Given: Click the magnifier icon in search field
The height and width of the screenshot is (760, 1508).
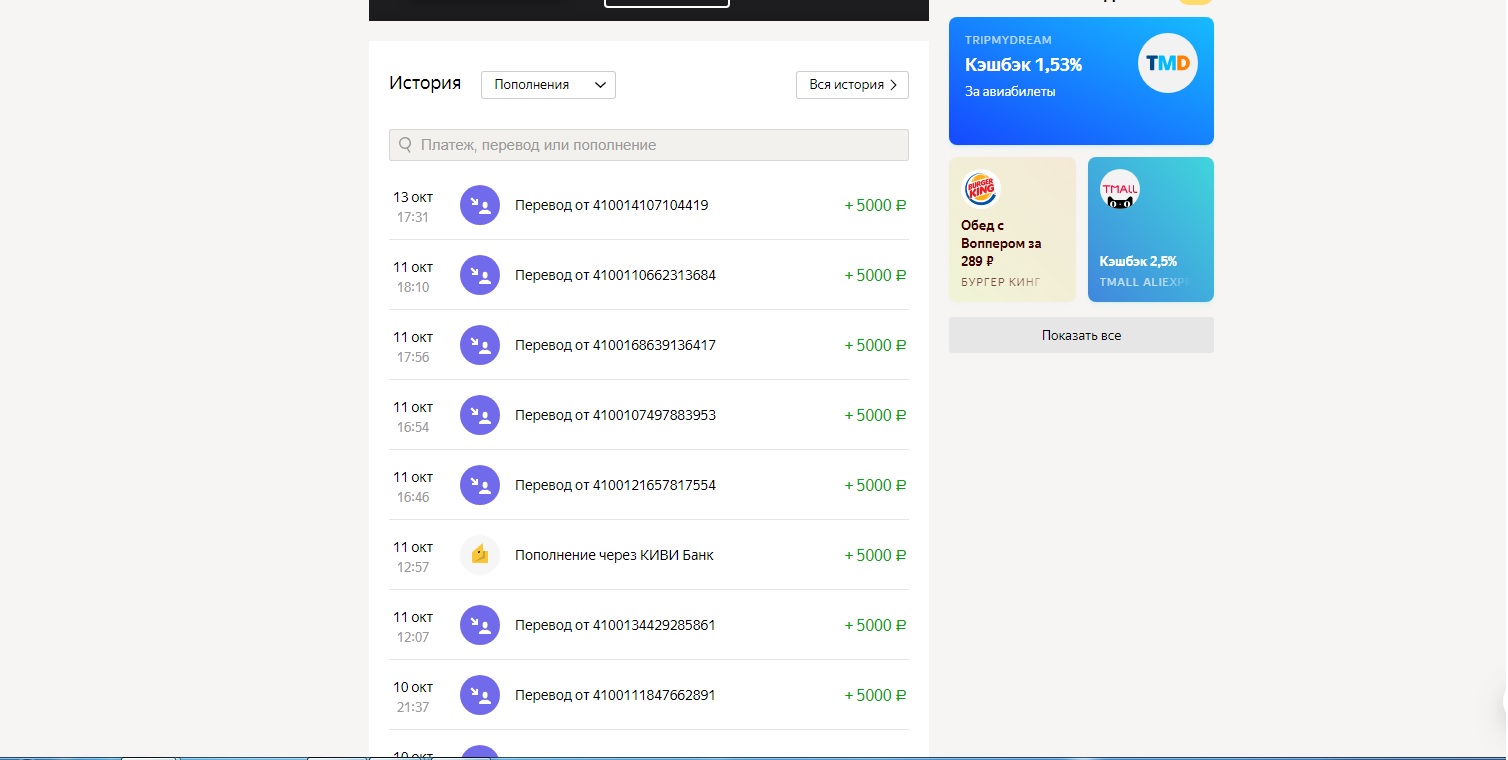Looking at the screenshot, I should coord(406,145).
